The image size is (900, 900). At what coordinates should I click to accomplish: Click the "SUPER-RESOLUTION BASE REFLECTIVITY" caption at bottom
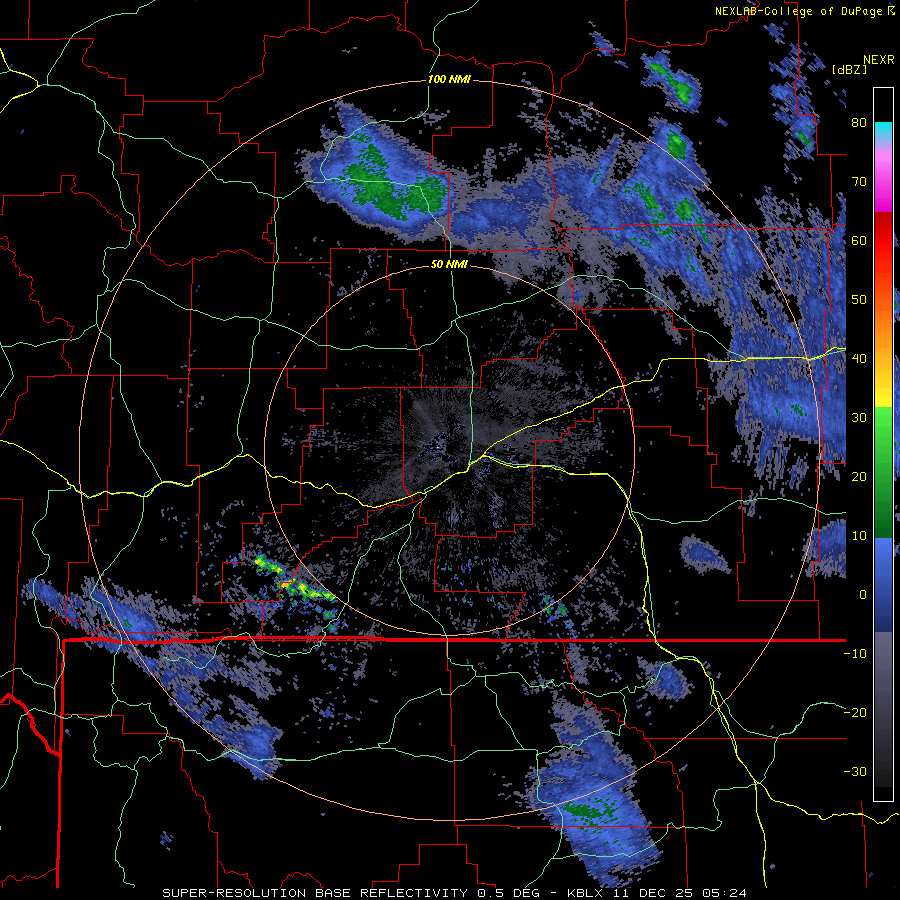315,893
